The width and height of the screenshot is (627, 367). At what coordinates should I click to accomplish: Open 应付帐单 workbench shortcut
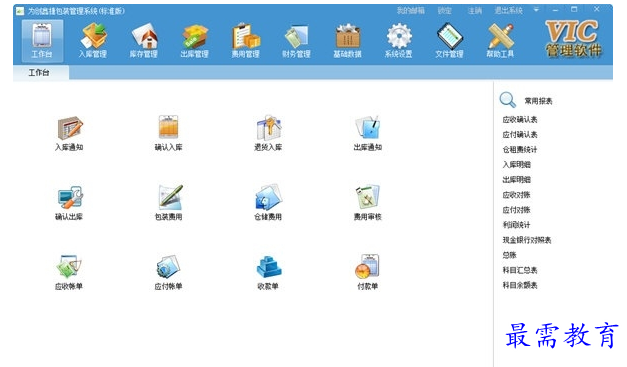[x=168, y=273]
